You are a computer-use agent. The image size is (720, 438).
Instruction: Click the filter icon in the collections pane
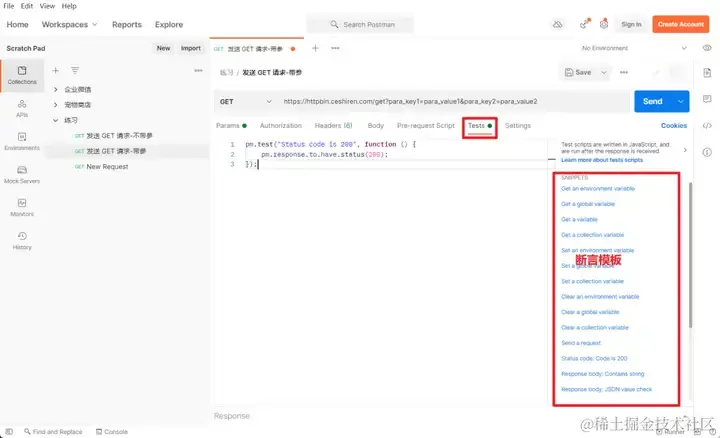(x=75, y=70)
